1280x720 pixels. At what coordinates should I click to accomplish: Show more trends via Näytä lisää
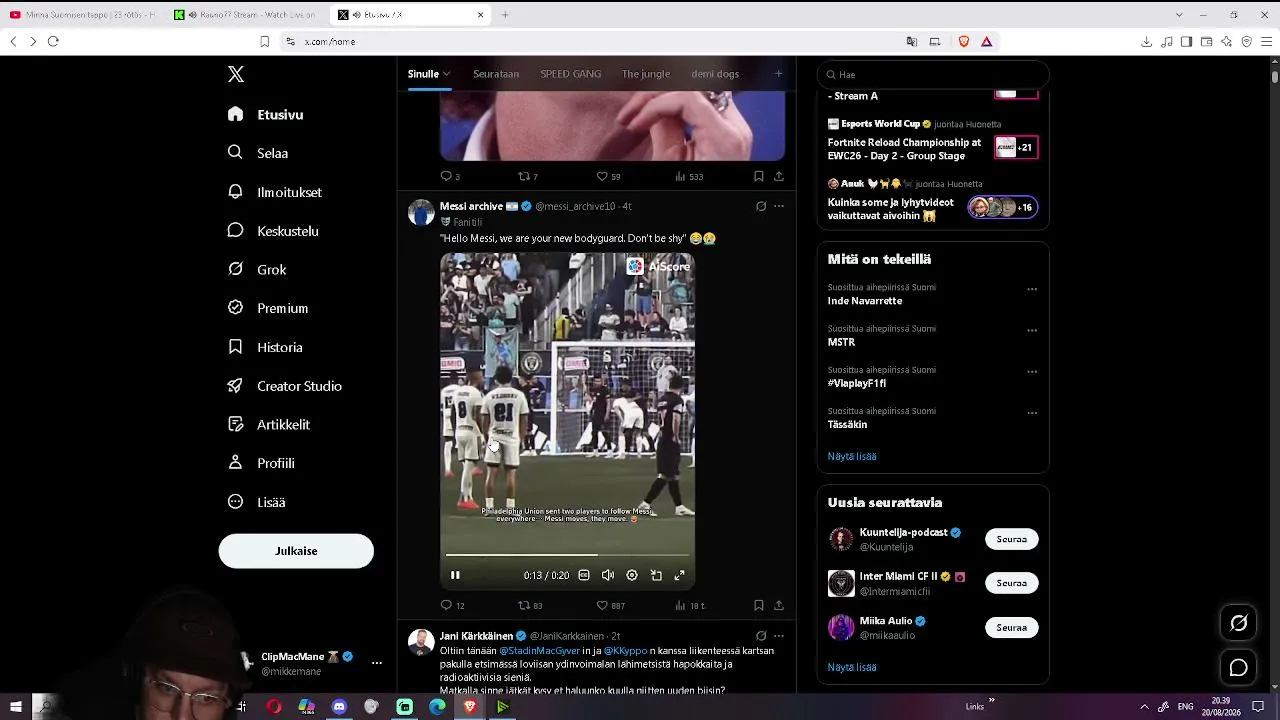coord(852,456)
